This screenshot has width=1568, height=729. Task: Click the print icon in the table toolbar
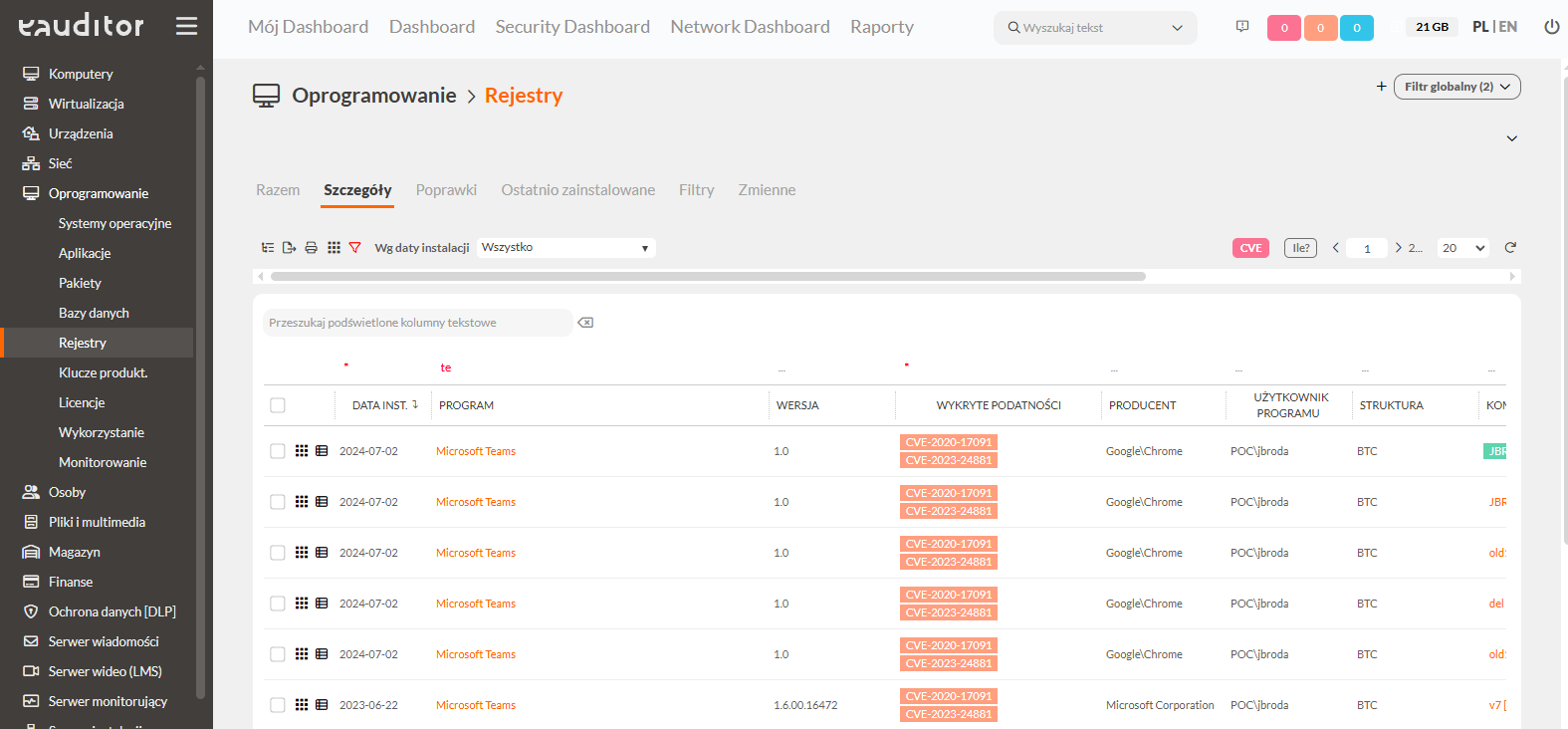click(x=312, y=247)
